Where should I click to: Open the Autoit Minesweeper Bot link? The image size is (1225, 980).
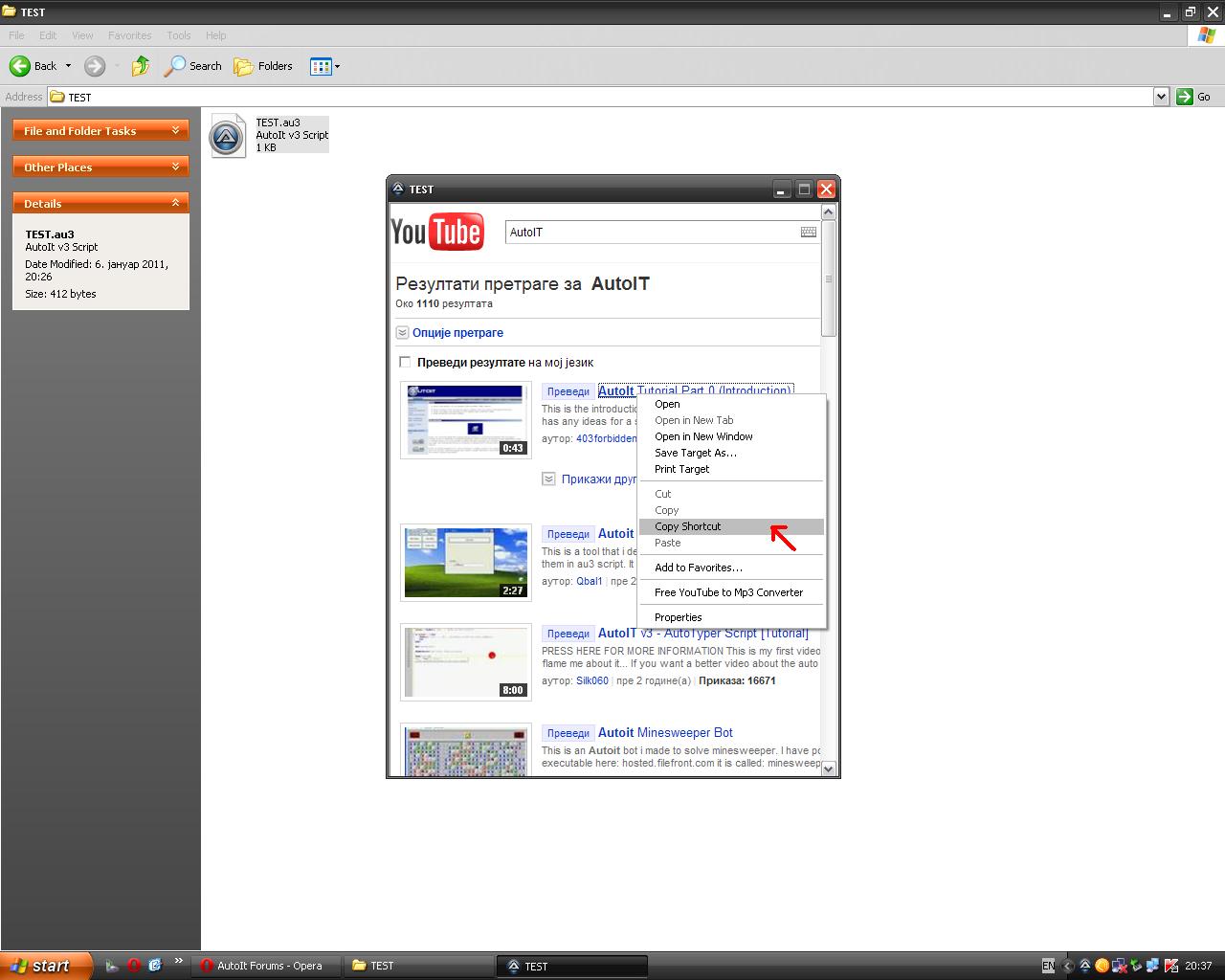point(665,732)
